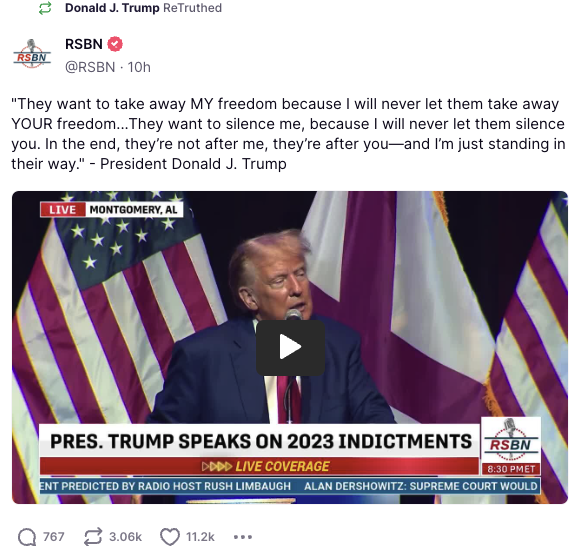Open the three-dot more options menu

click(x=243, y=537)
